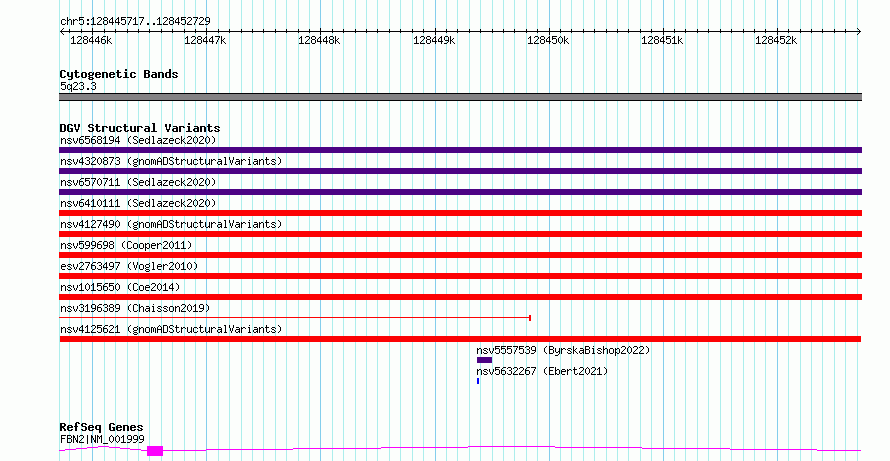Click the DGV Structural Variants track title
Screen dimensions: 890x461
(x=140, y=128)
